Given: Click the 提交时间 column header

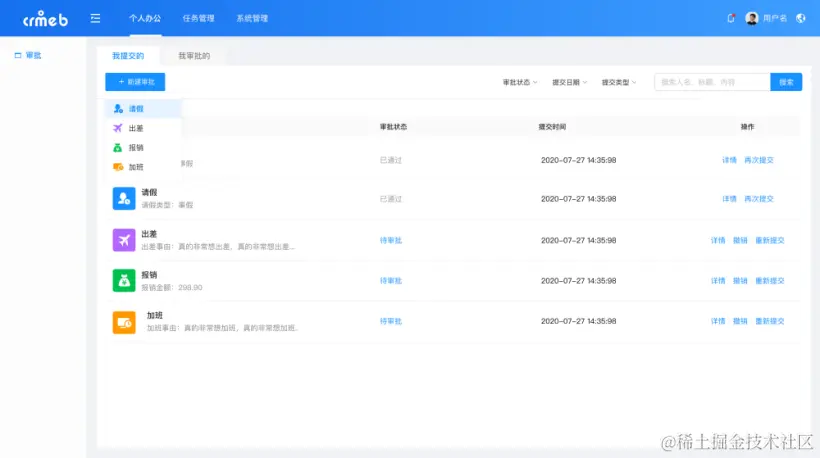Looking at the screenshot, I should 552,127.
